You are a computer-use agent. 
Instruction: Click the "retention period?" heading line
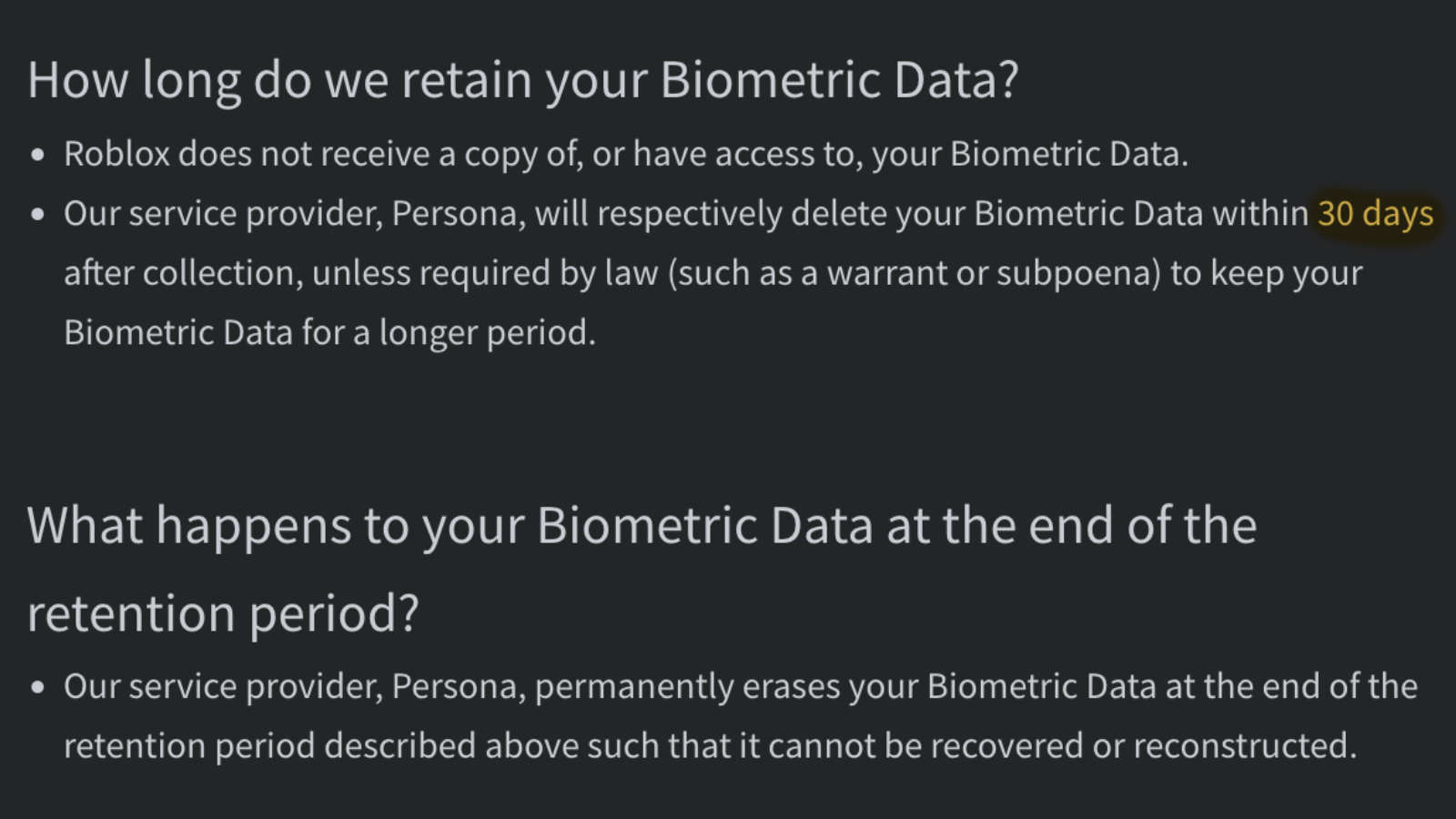223,613
